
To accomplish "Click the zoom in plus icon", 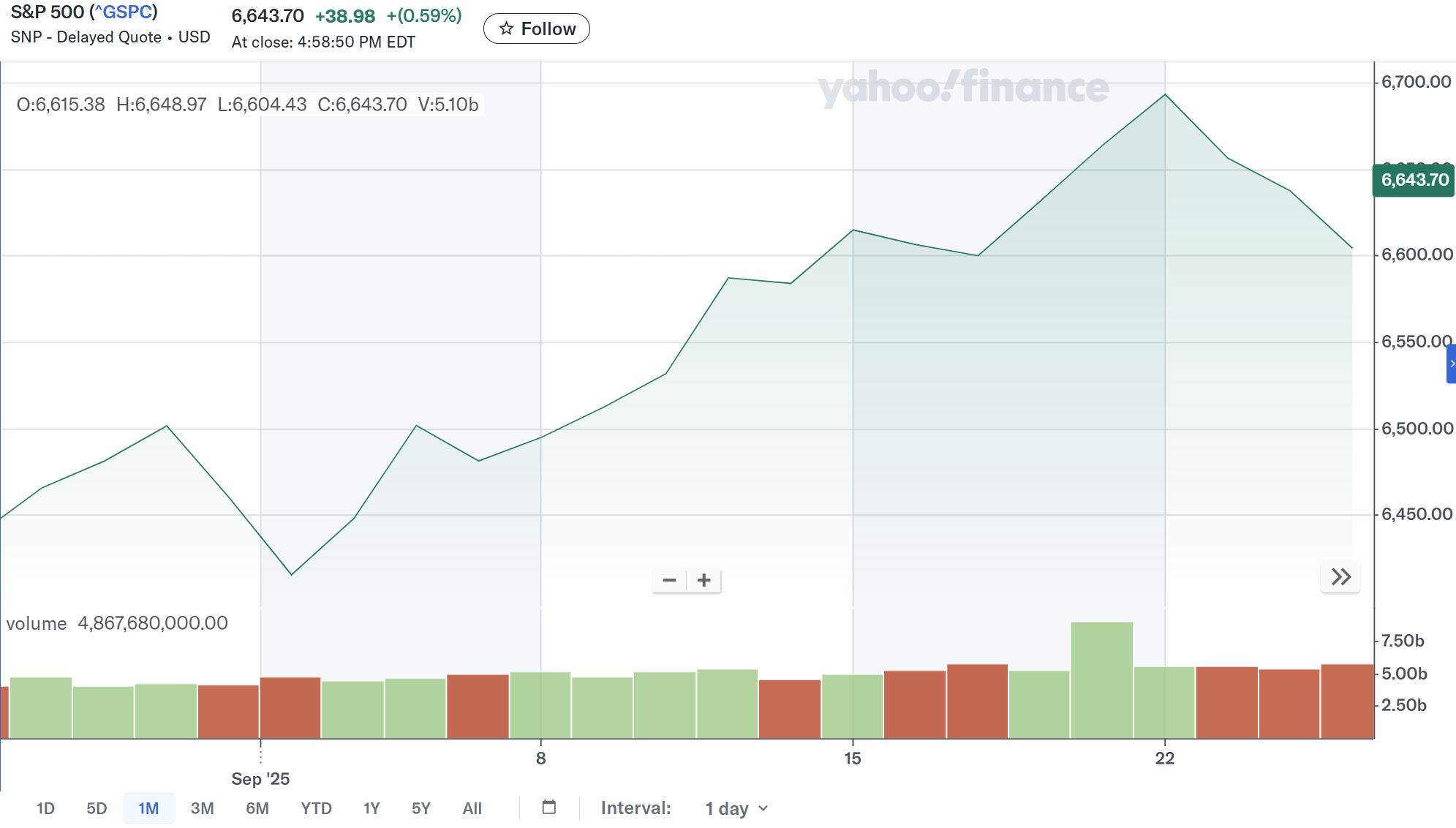I will click(x=704, y=581).
